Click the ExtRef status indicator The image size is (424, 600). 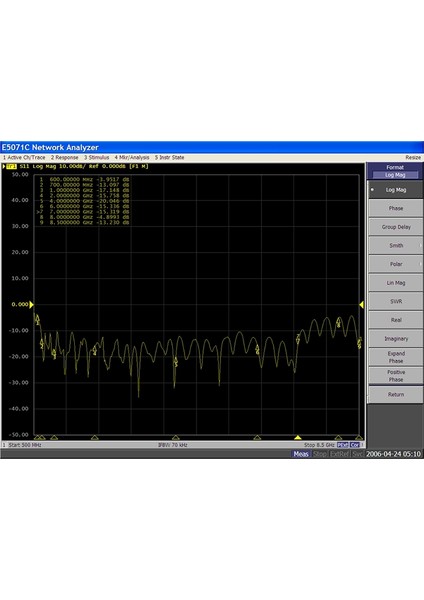(339, 454)
